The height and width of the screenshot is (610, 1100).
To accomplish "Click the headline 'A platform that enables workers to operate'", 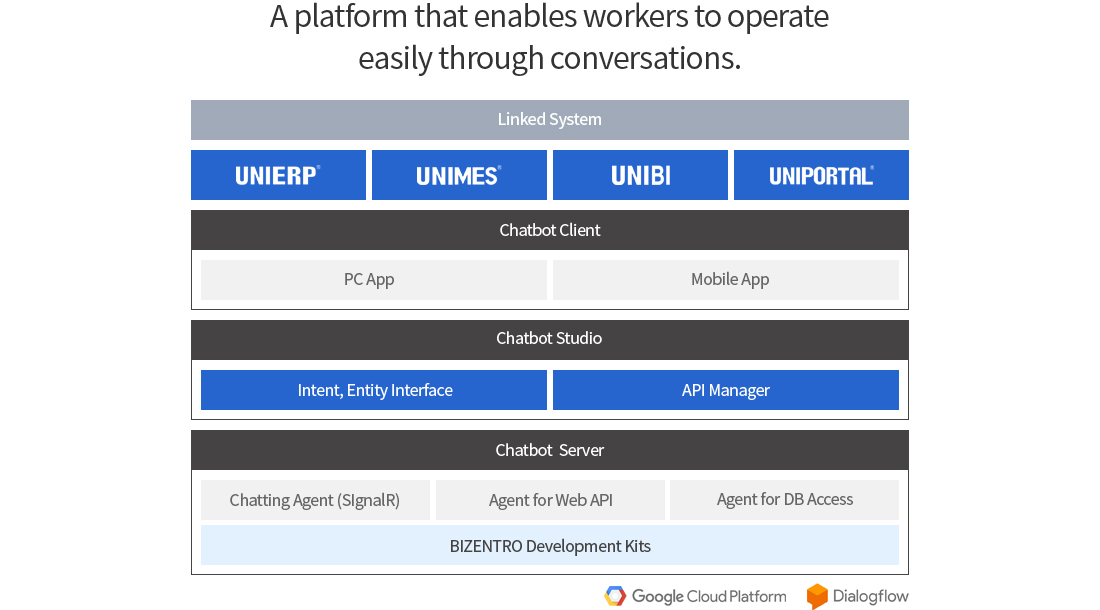I will coord(550,17).
